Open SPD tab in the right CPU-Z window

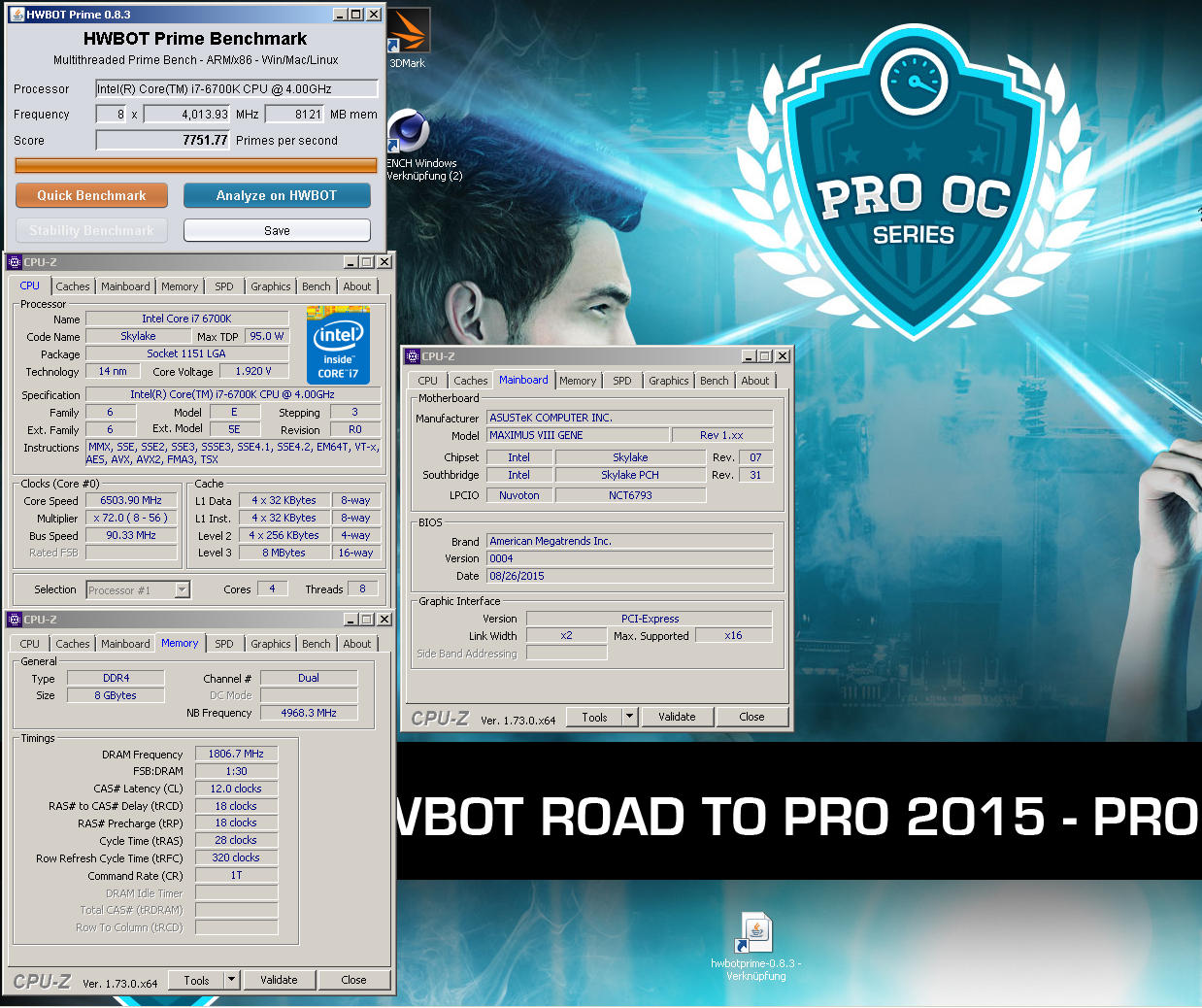click(x=622, y=381)
